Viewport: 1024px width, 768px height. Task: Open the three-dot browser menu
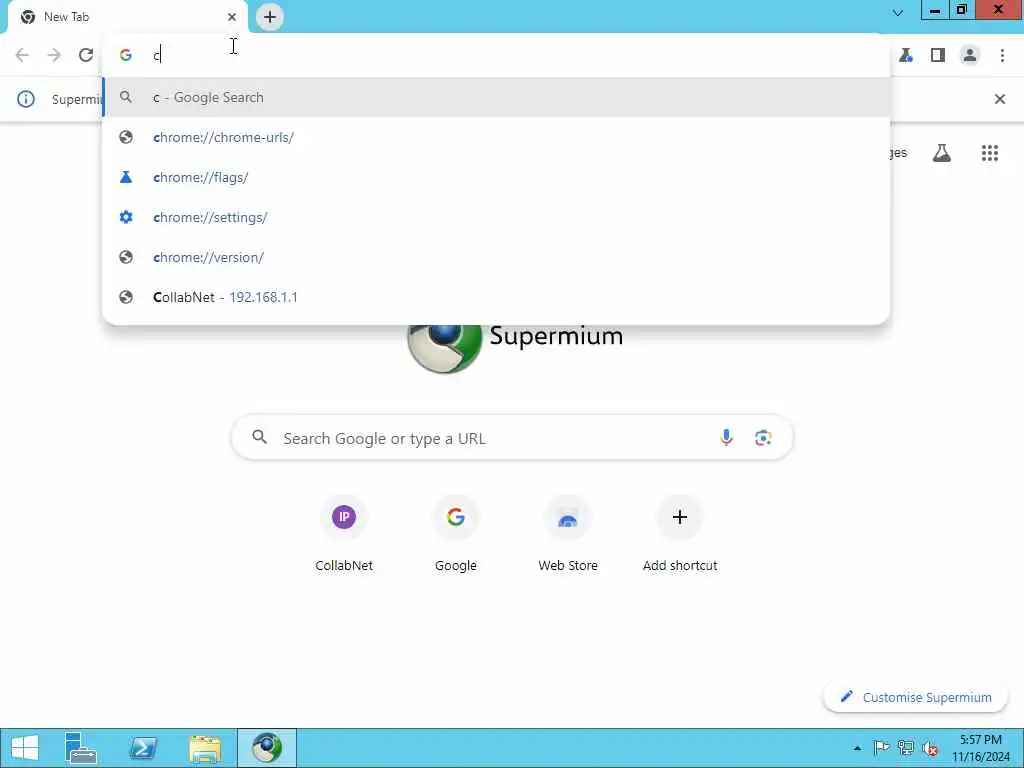pos(1002,55)
